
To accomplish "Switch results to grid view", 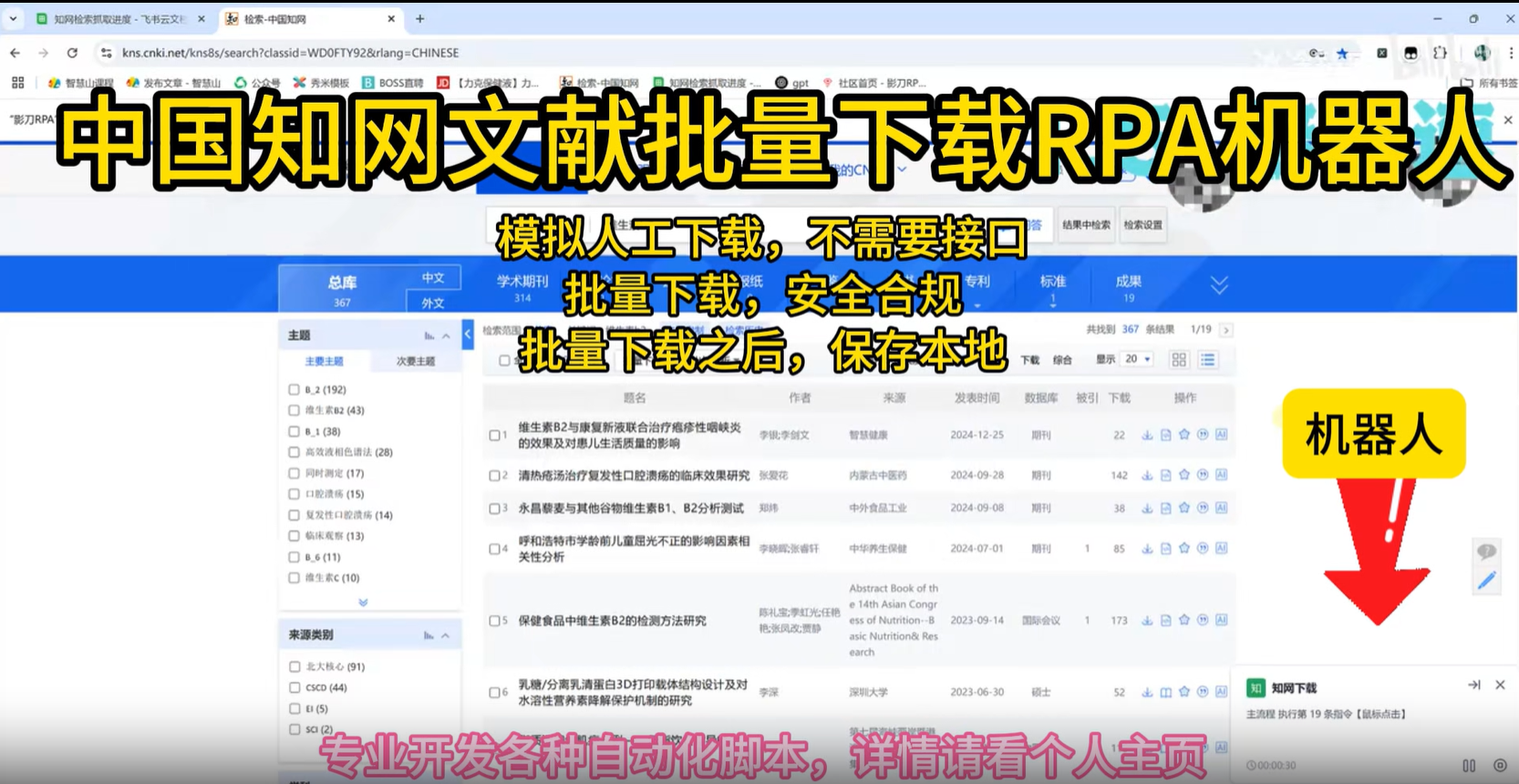I will click(1179, 360).
